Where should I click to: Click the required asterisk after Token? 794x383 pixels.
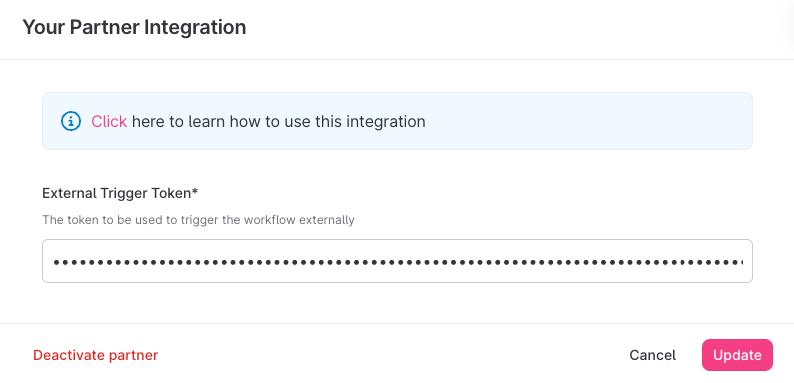pyautogui.click(x=195, y=192)
